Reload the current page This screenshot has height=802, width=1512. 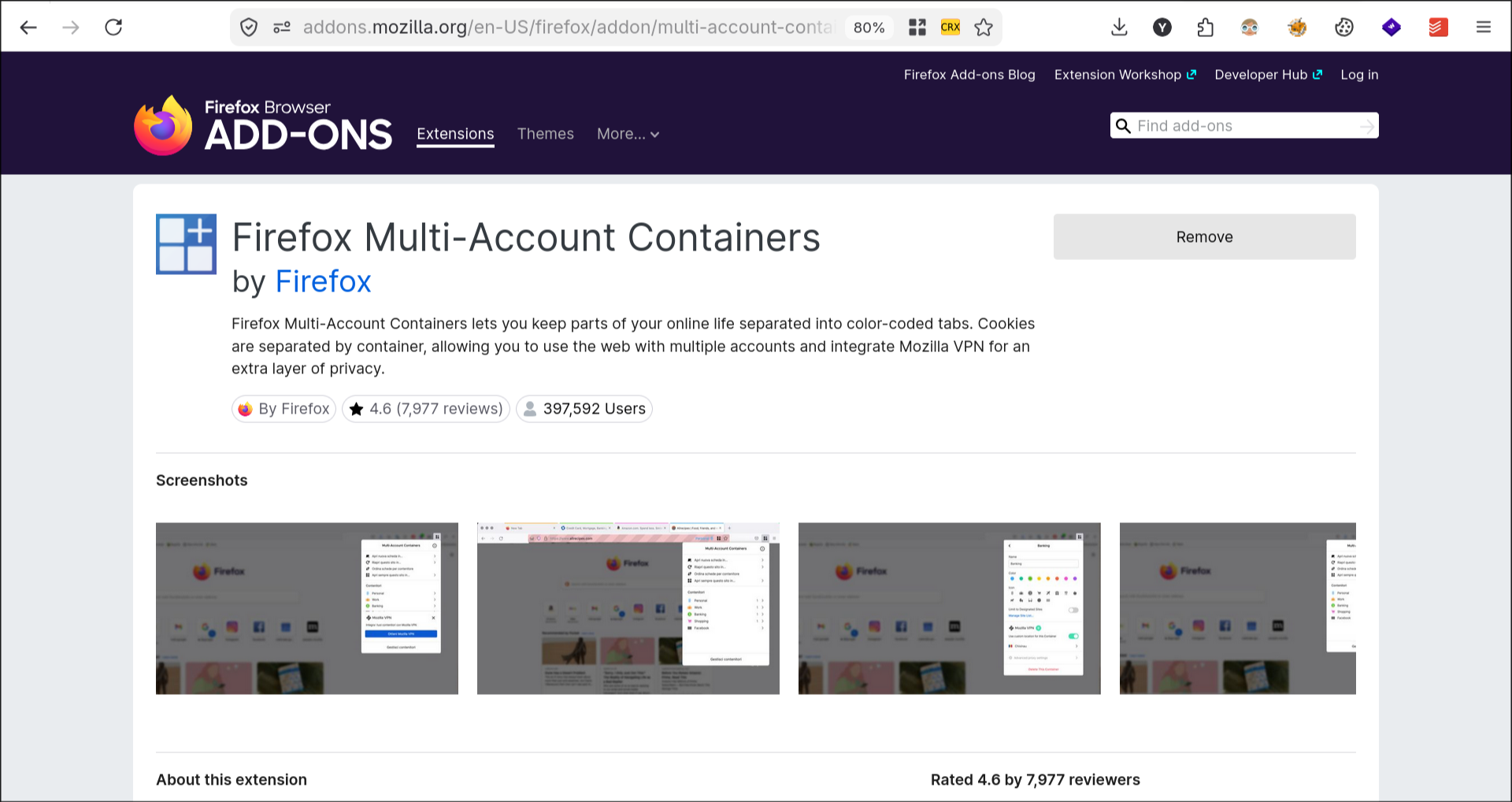[113, 28]
